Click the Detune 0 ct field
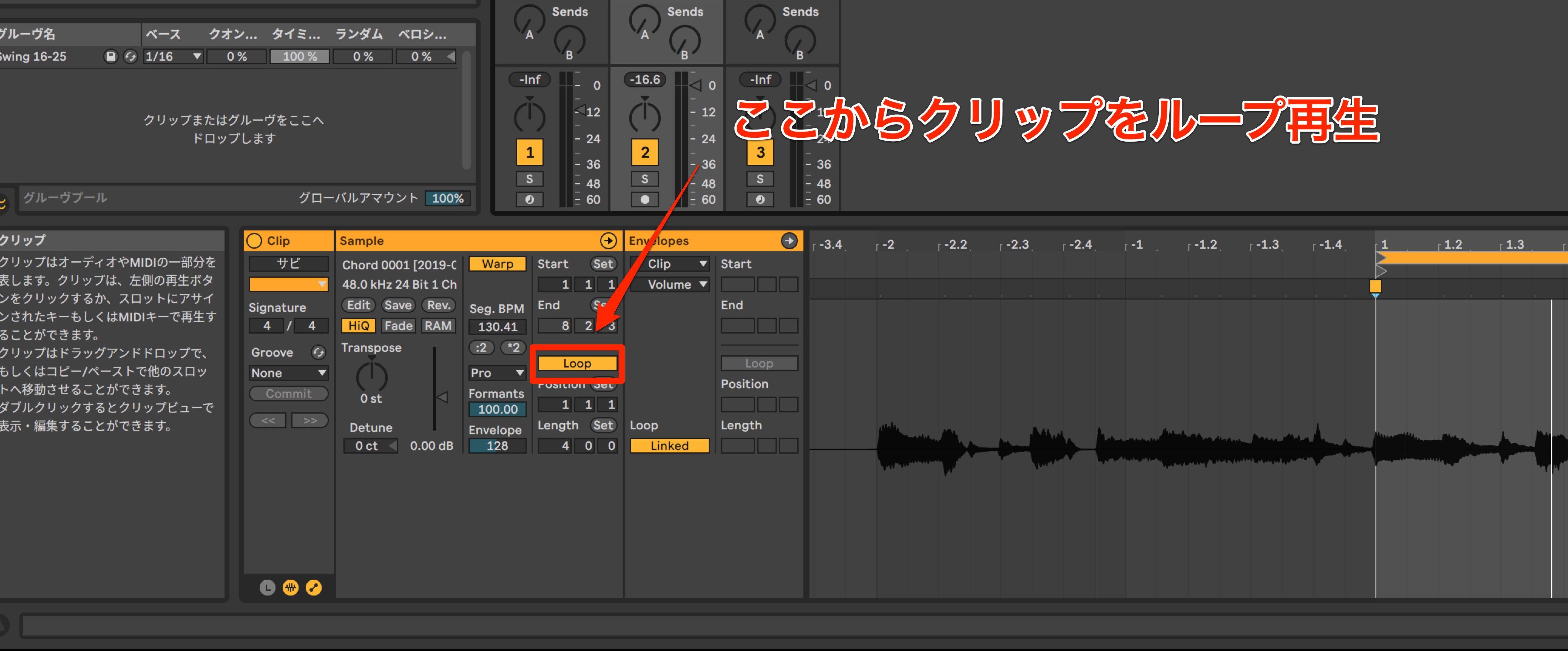The height and width of the screenshot is (651, 1568). 370,446
